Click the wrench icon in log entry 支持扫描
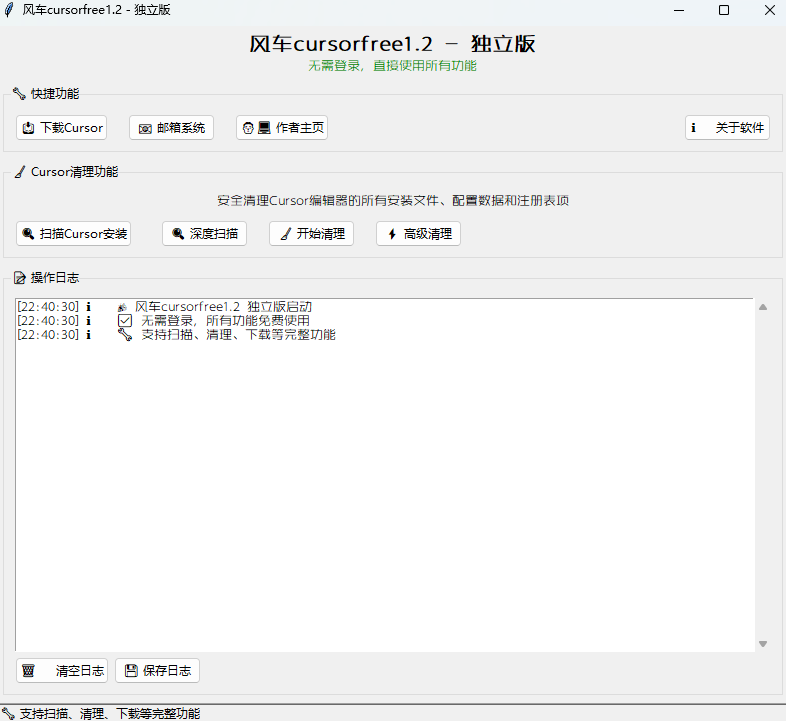Screen dimensions: 786x721 tap(125, 335)
